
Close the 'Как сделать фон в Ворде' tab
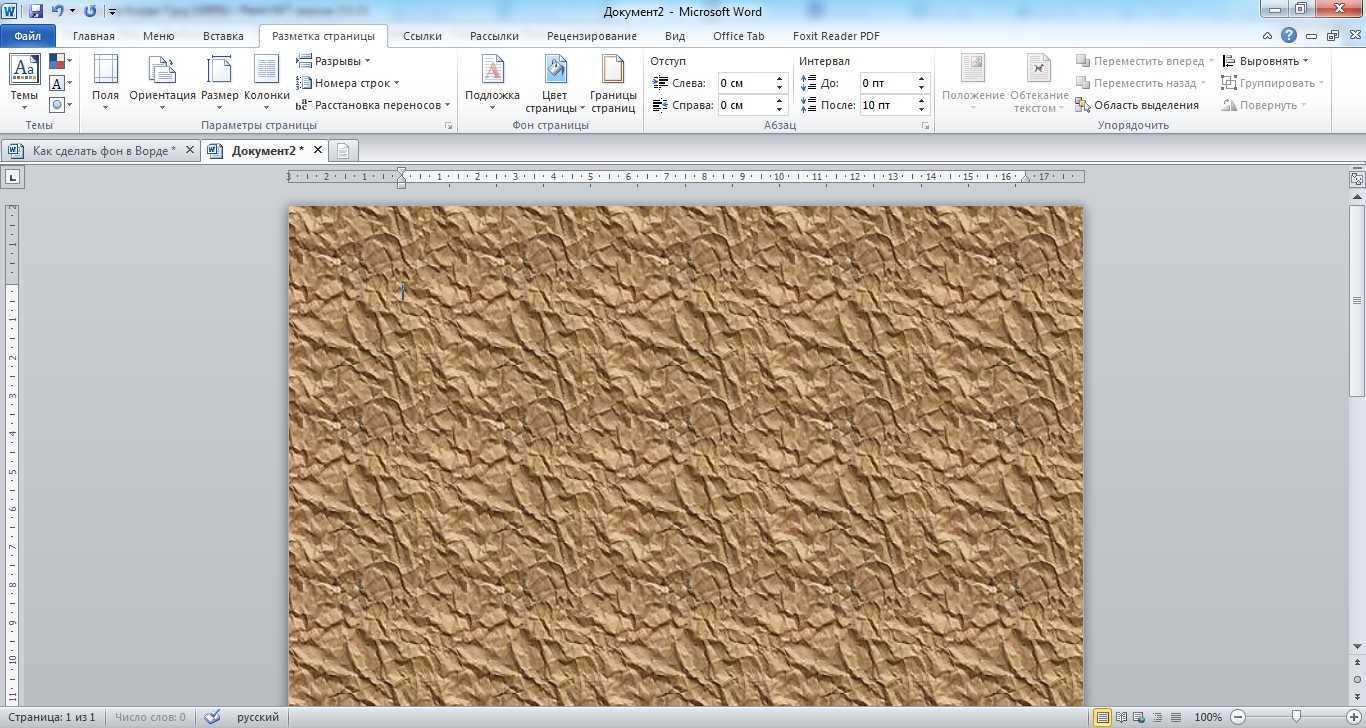tap(190, 150)
